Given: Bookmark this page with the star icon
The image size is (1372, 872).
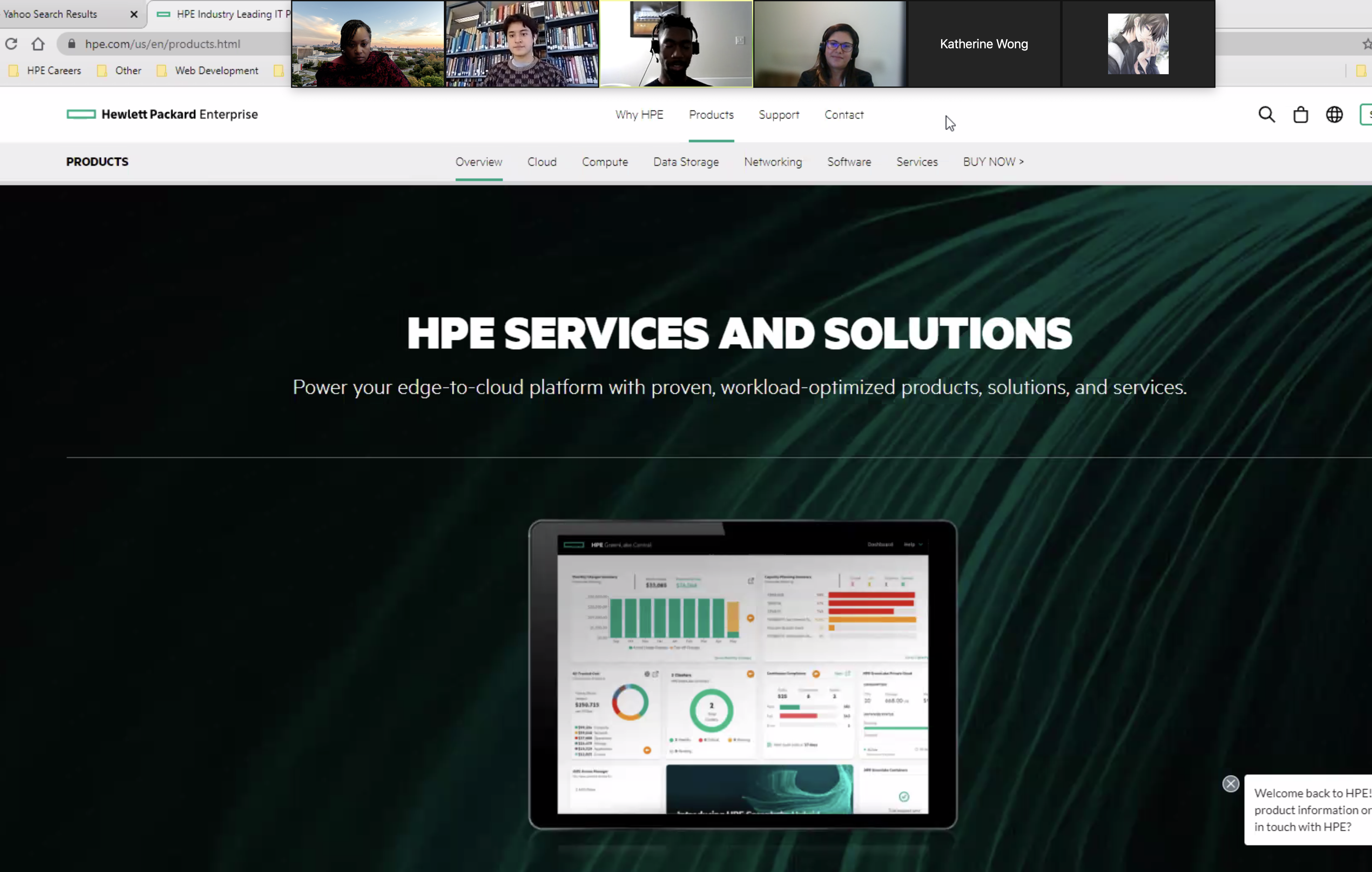Looking at the screenshot, I should pos(1367,44).
